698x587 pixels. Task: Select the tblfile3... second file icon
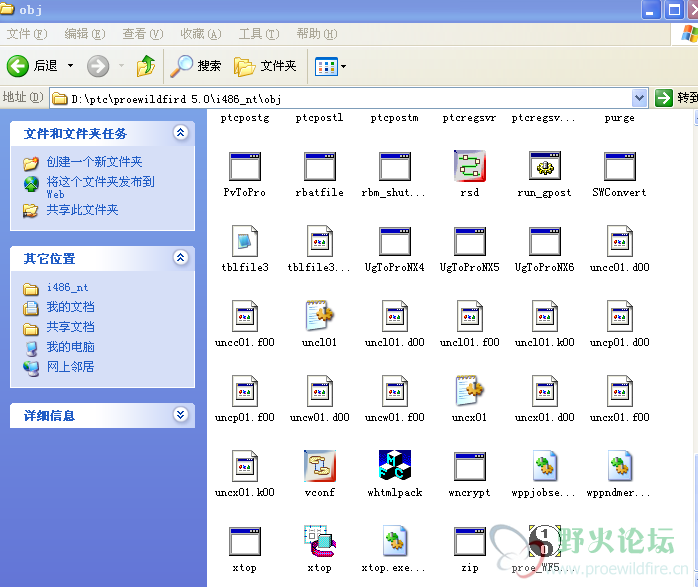click(320, 241)
